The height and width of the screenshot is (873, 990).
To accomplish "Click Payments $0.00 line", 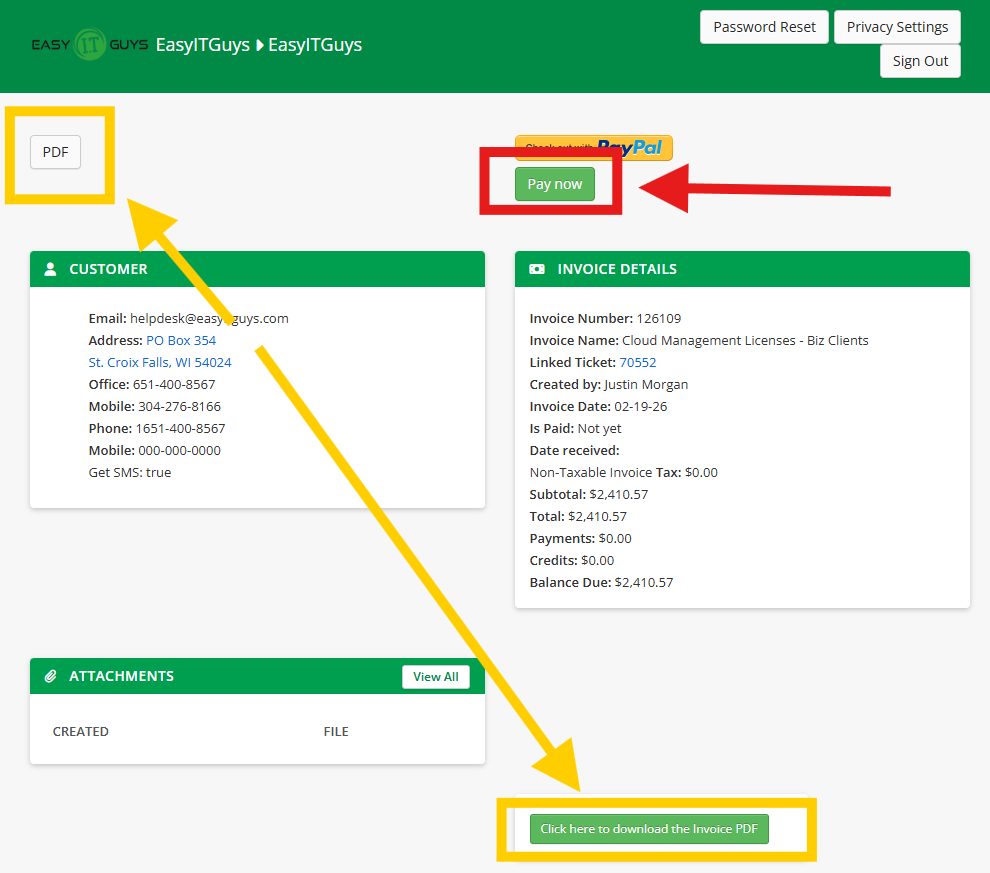I will (581, 538).
